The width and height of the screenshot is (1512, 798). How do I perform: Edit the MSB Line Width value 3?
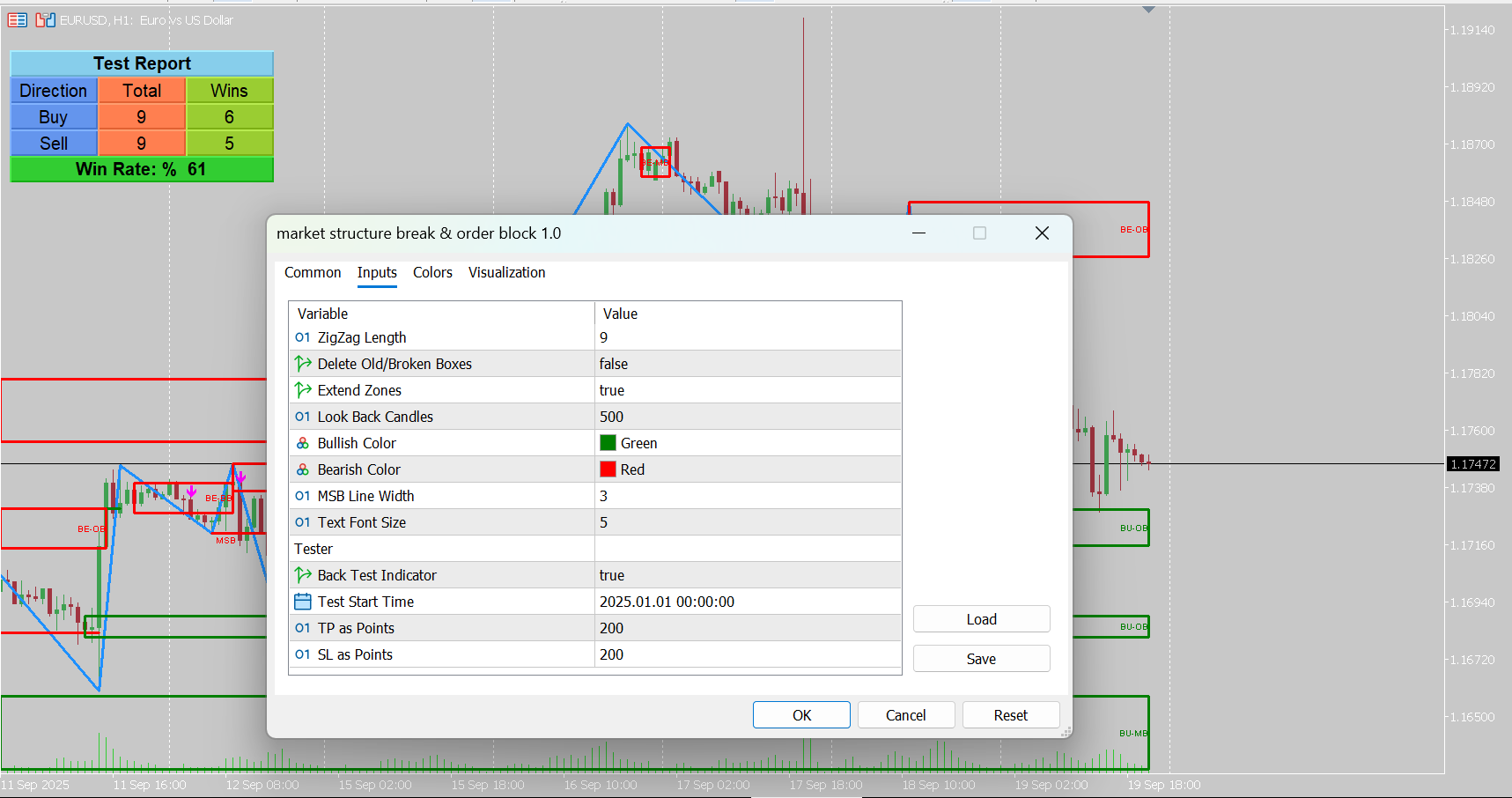[x=749, y=496]
